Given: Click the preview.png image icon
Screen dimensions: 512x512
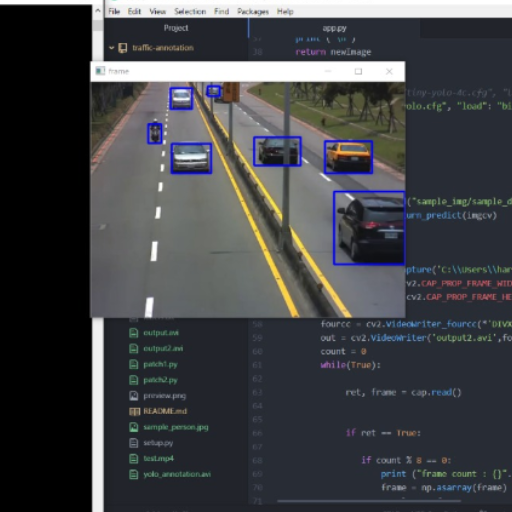Looking at the screenshot, I should 134,396.
